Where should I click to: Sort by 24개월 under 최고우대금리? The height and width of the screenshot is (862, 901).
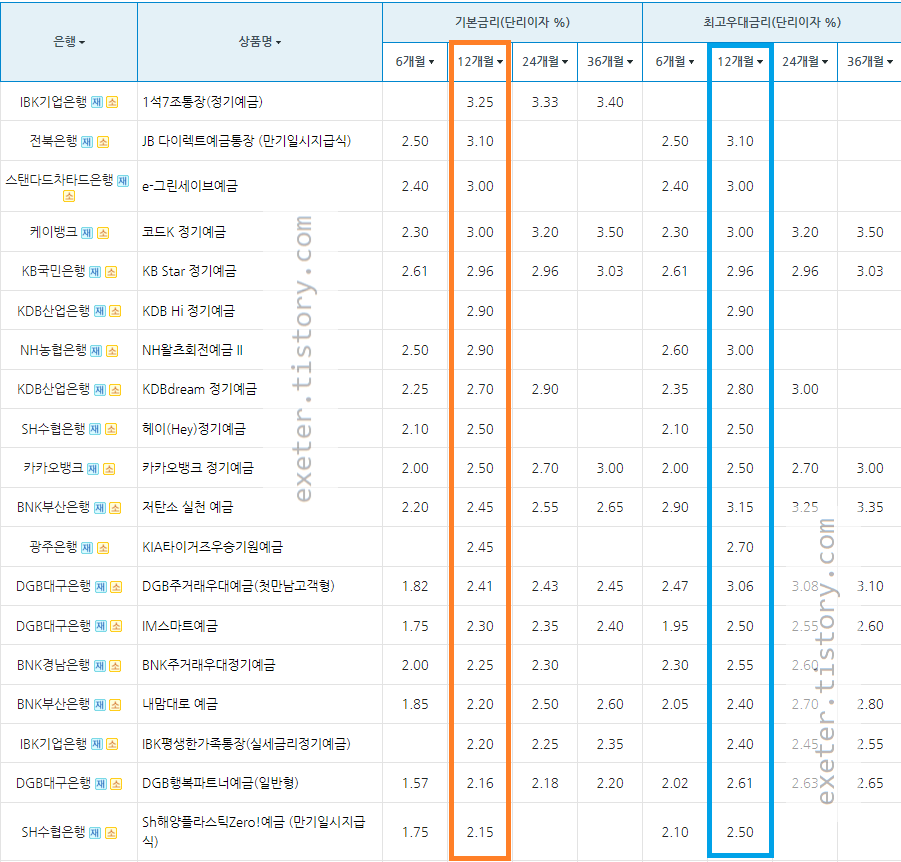point(804,61)
